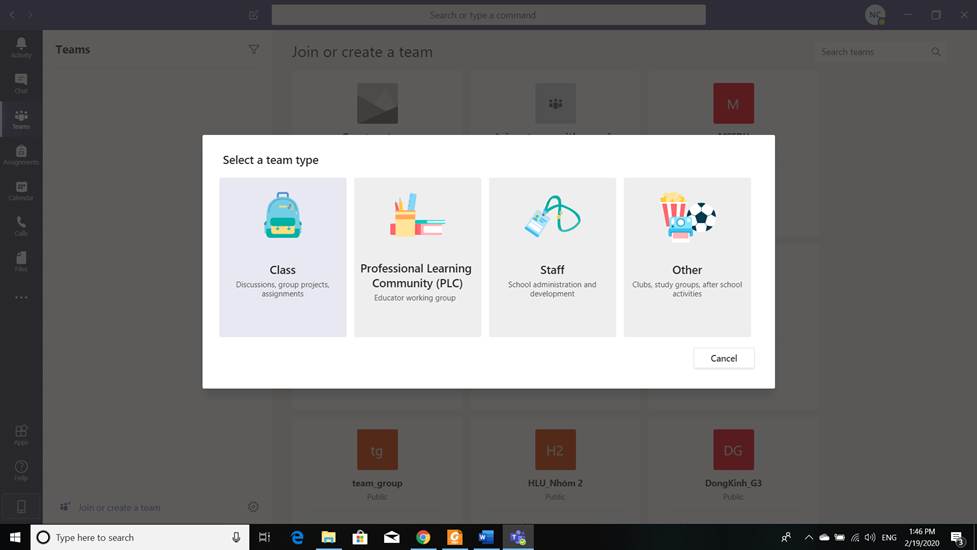The width and height of the screenshot is (977, 550).
Task: Click the Search or type a command box
Action: point(488,15)
